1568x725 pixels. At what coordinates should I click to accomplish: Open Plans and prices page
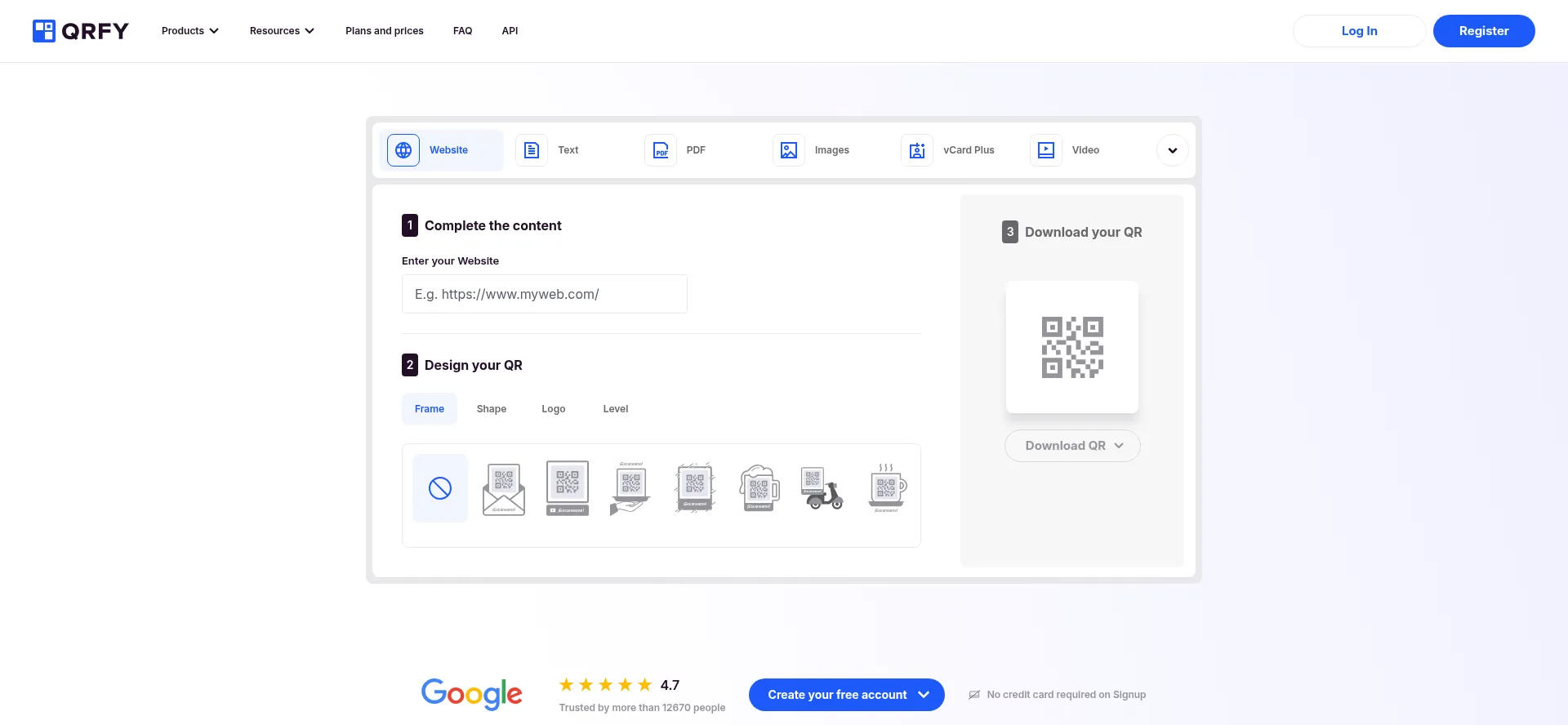(385, 31)
